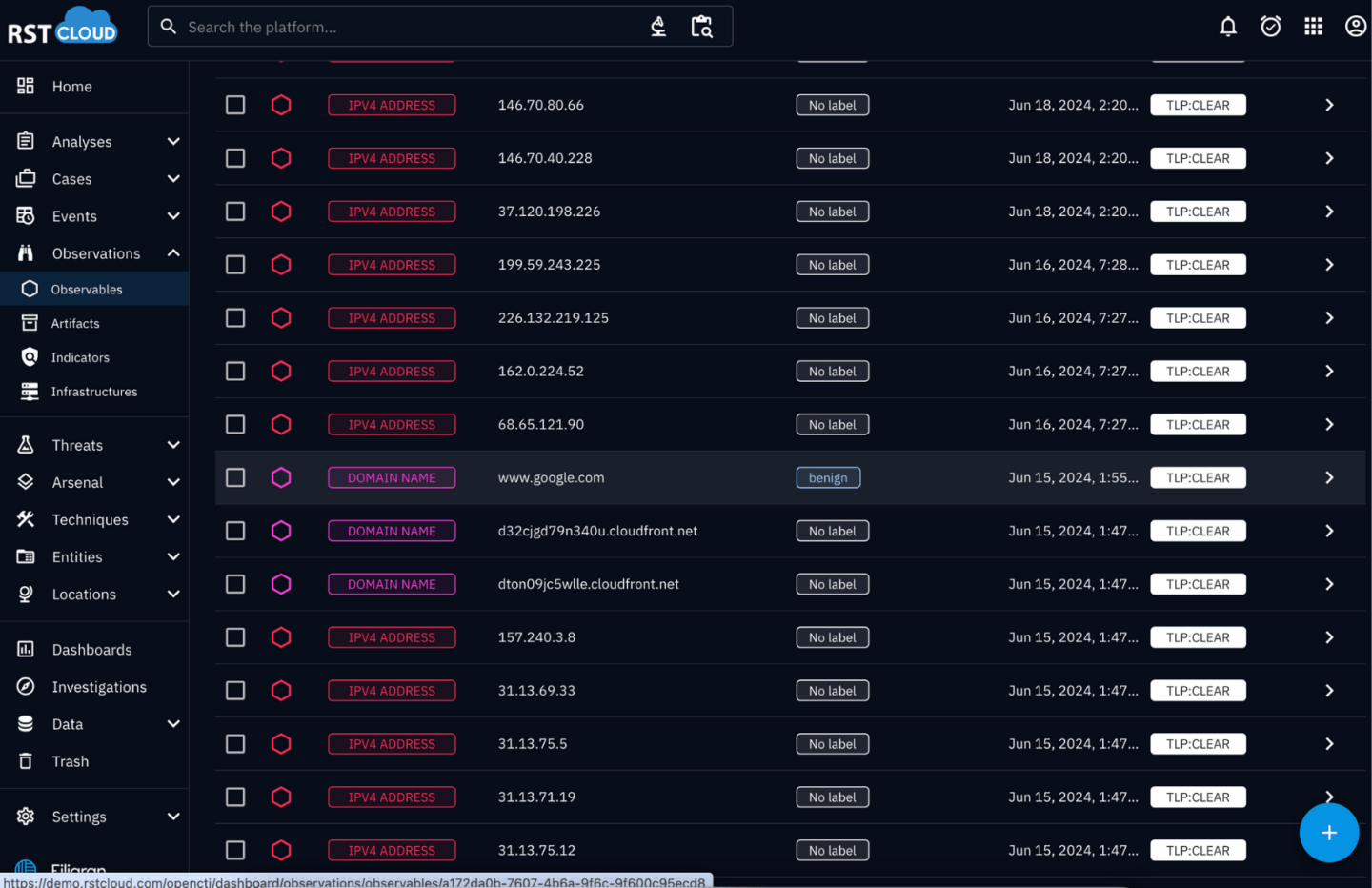The width and height of the screenshot is (1372, 888).
Task: Select the checkbox for 146.70.80.66
Action: (x=235, y=105)
